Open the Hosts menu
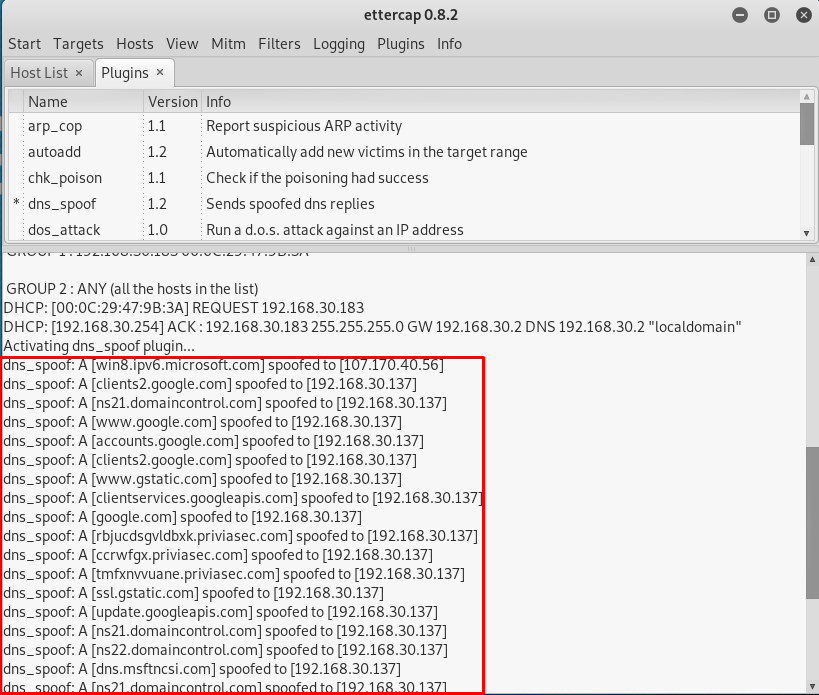The image size is (819, 695). [x=135, y=44]
